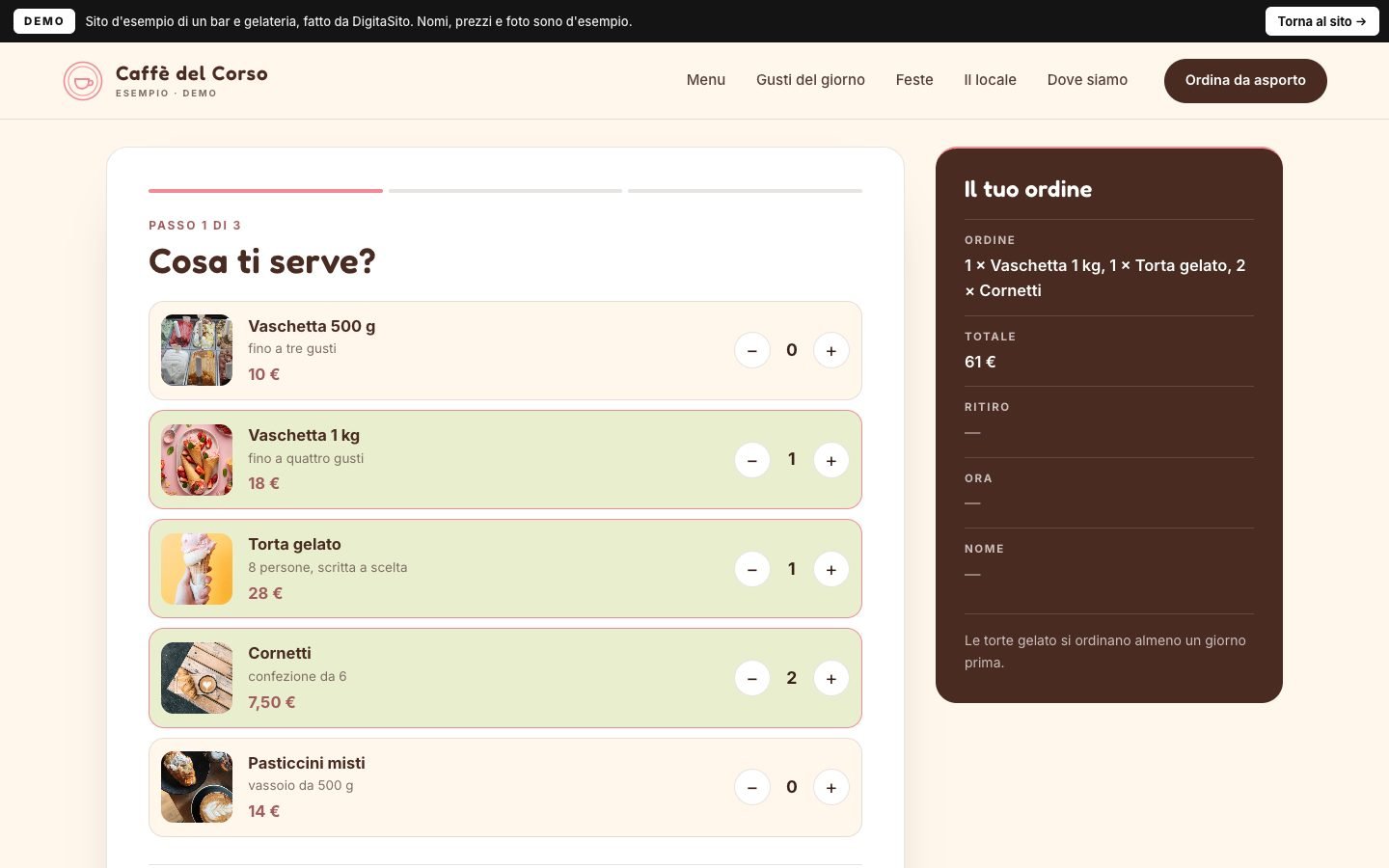Click the Caffè del Corso cup logo
The width and height of the screenshot is (1389, 868).
click(x=83, y=81)
